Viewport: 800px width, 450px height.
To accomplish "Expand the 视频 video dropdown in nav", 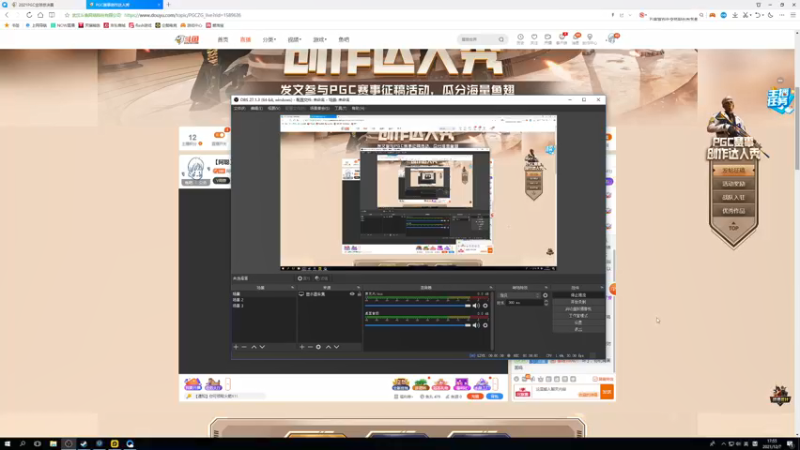I will [294, 39].
